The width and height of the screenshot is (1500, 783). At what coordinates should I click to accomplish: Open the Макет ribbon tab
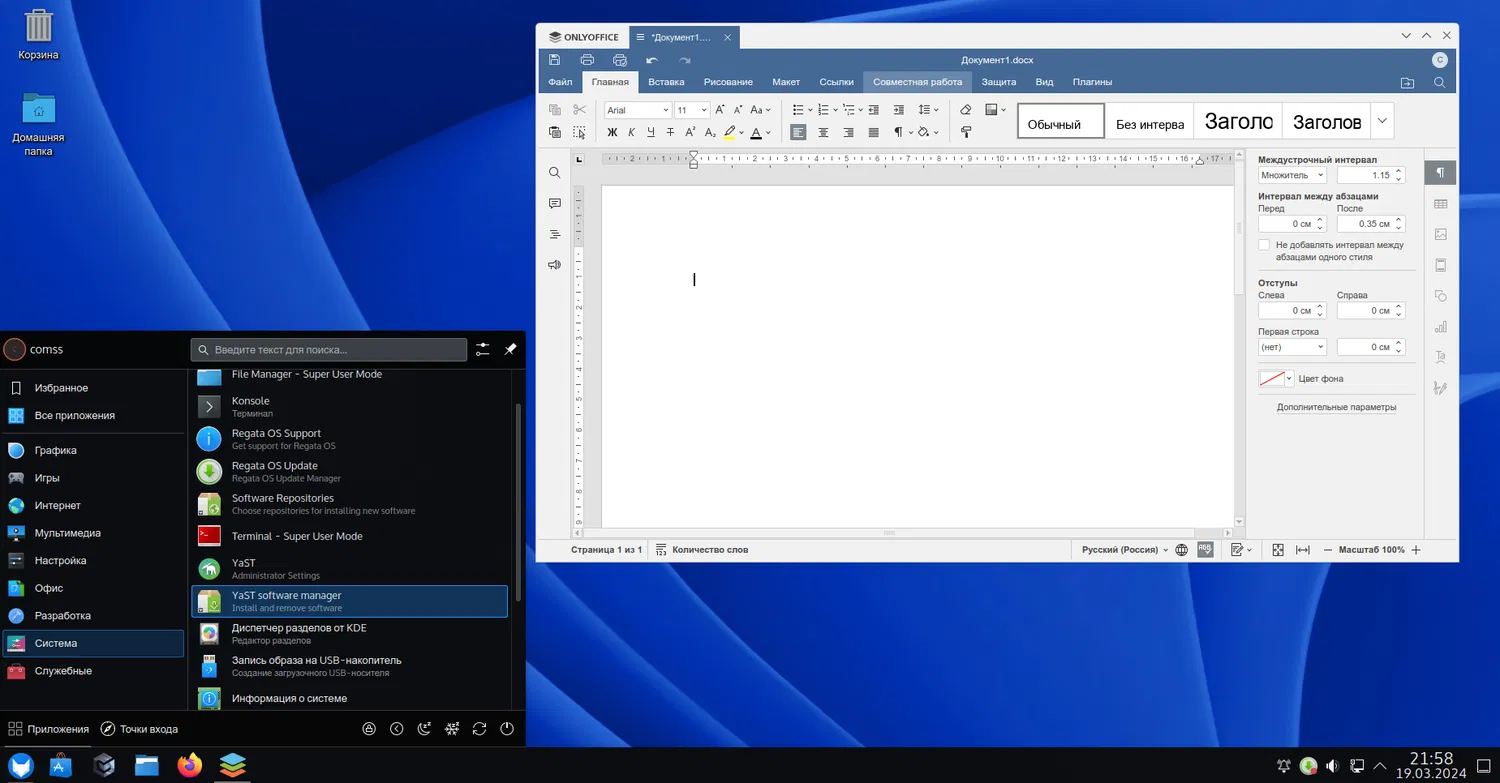pos(786,82)
